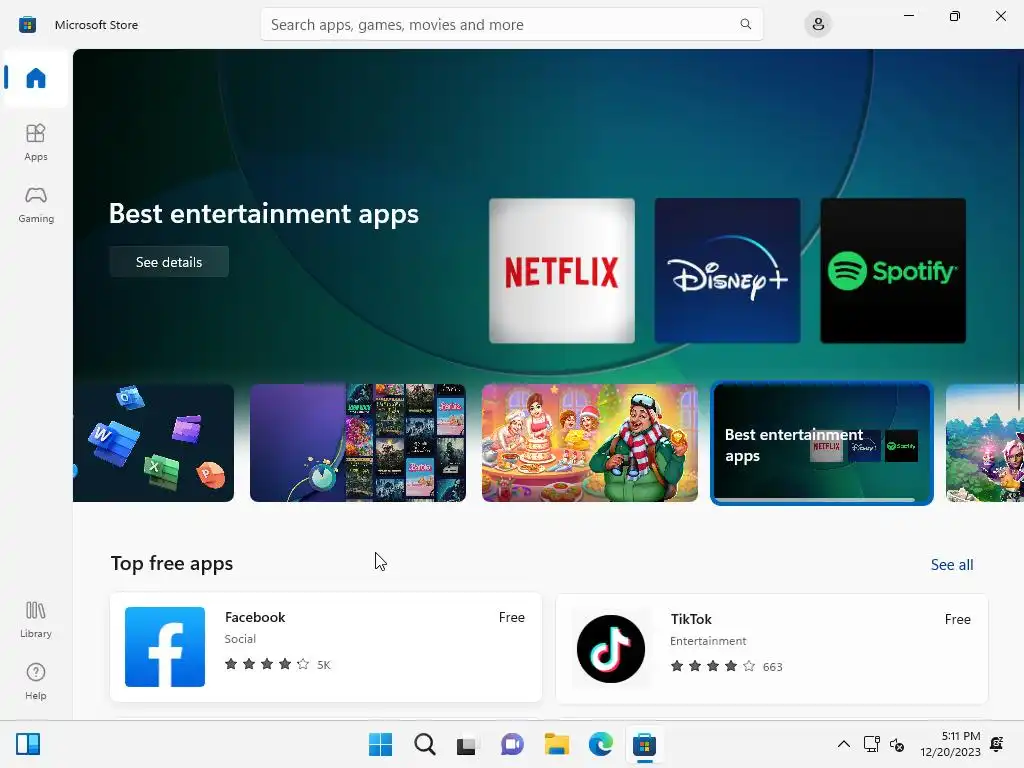
Task: Open Chat app on taskbar
Action: pos(512,744)
